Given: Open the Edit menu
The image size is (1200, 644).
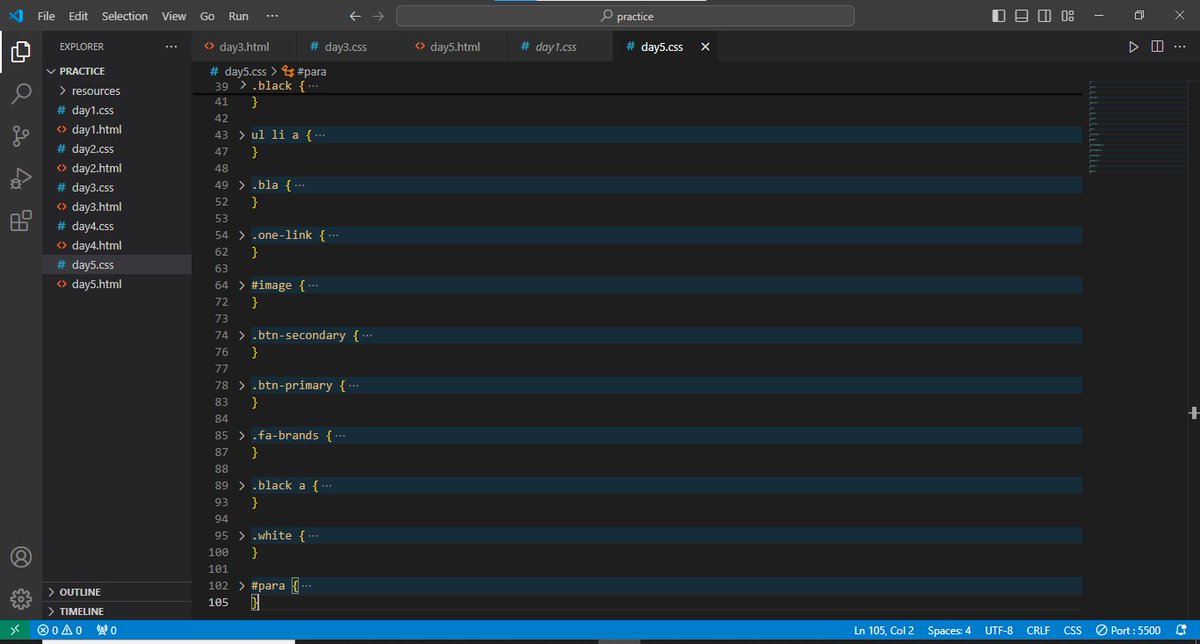Looking at the screenshot, I should click(79, 16).
